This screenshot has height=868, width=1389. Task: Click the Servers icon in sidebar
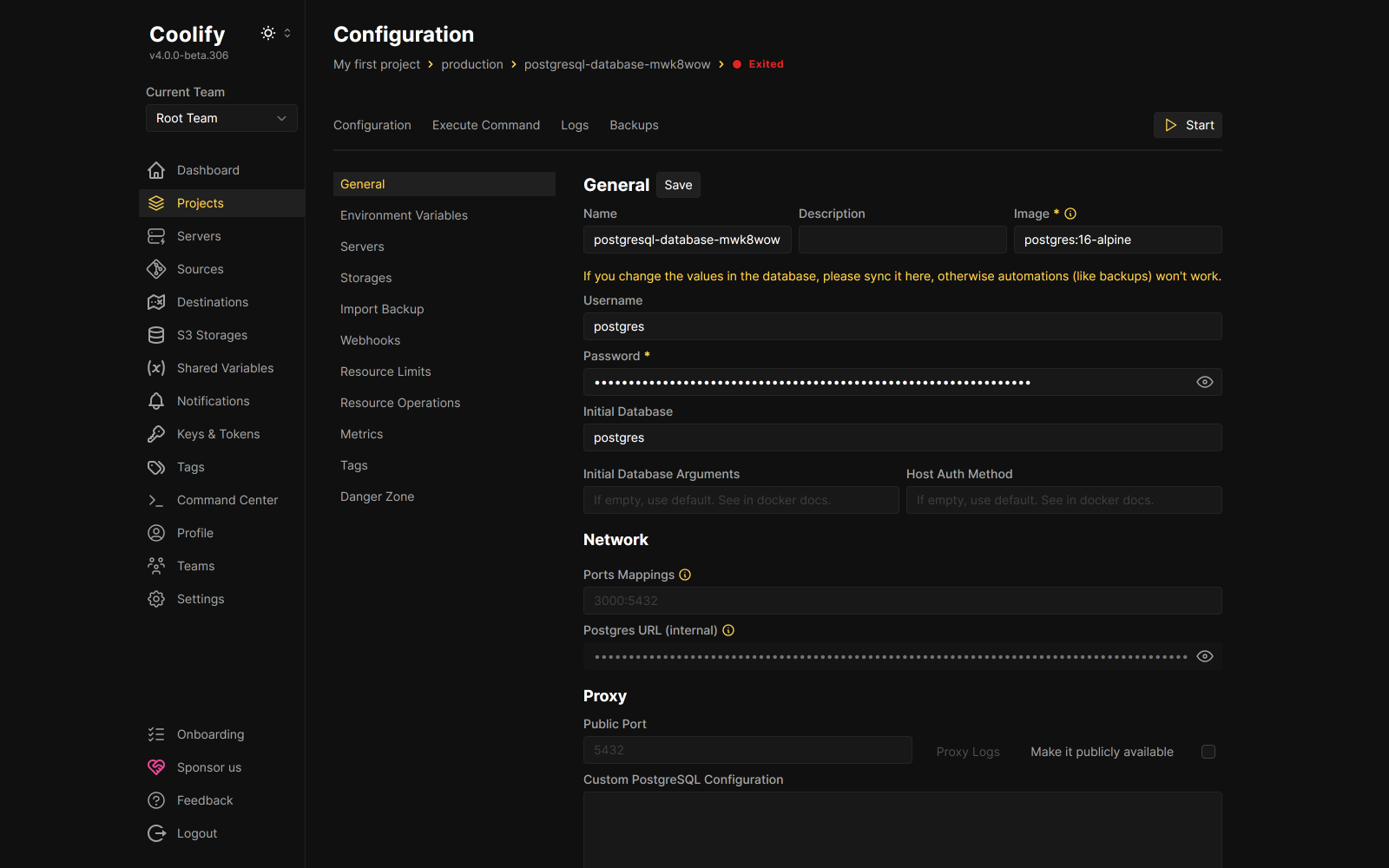(156, 236)
